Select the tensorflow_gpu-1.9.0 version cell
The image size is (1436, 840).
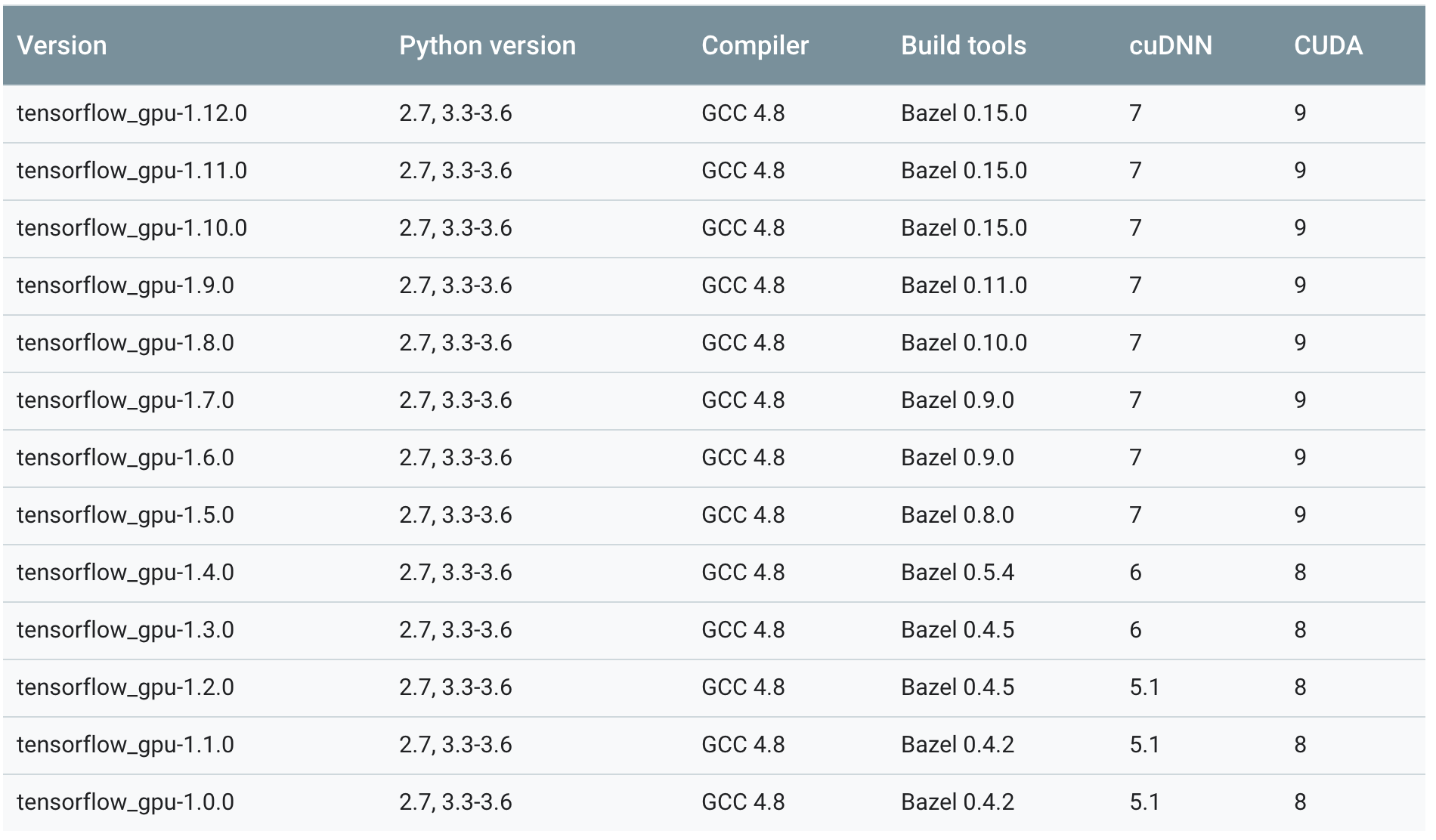125,286
